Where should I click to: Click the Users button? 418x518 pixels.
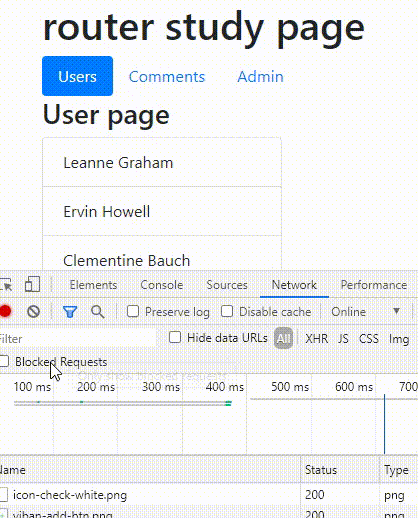(77, 76)
